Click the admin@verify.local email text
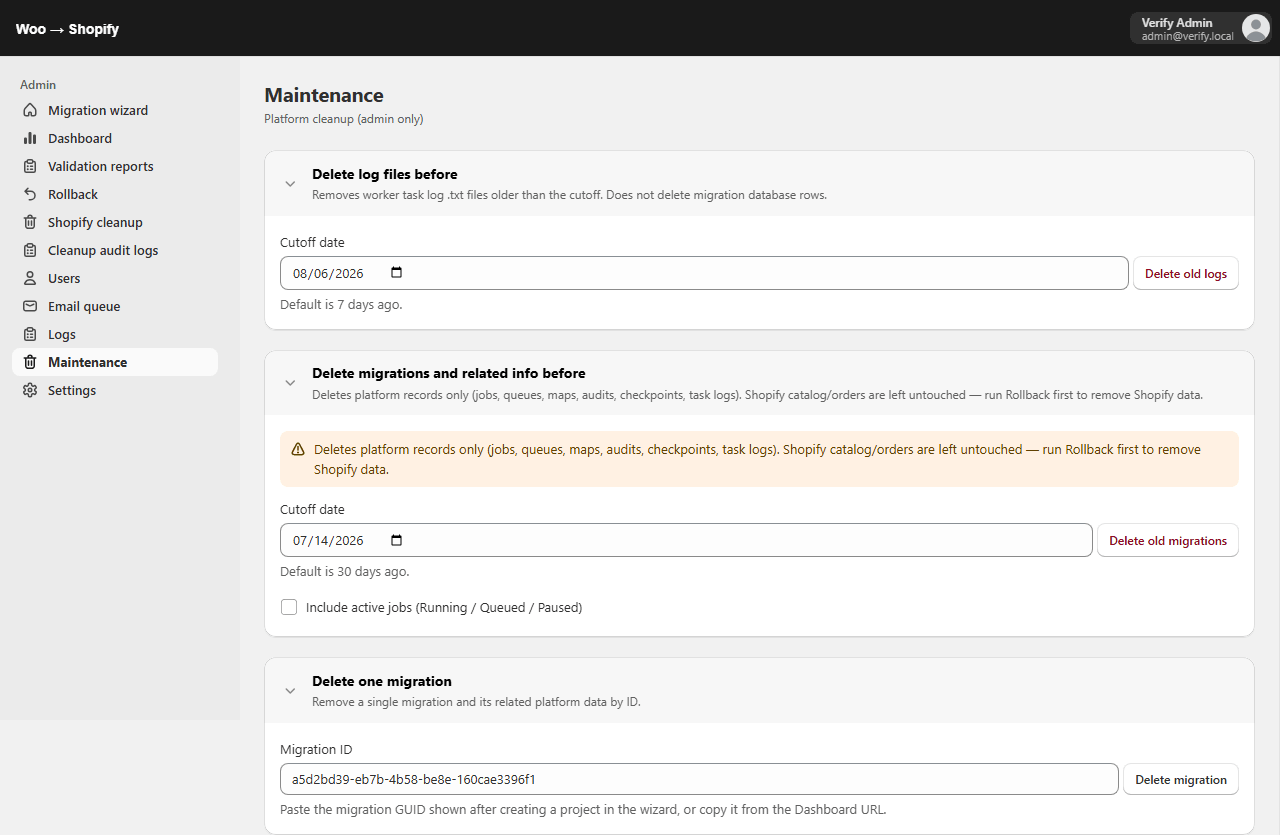This screenshot has height=835, width=1280. coord(1188,36)
